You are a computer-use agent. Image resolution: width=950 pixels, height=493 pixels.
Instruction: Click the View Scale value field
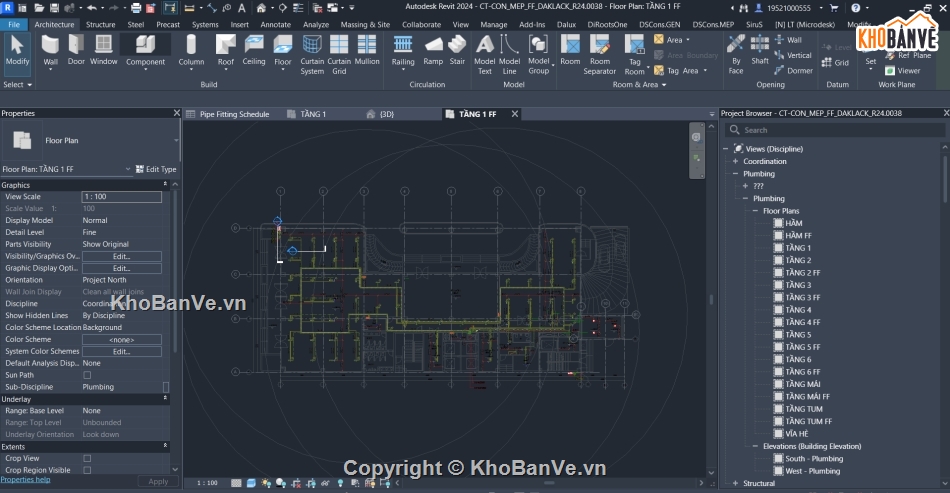(x=122, y=197)
